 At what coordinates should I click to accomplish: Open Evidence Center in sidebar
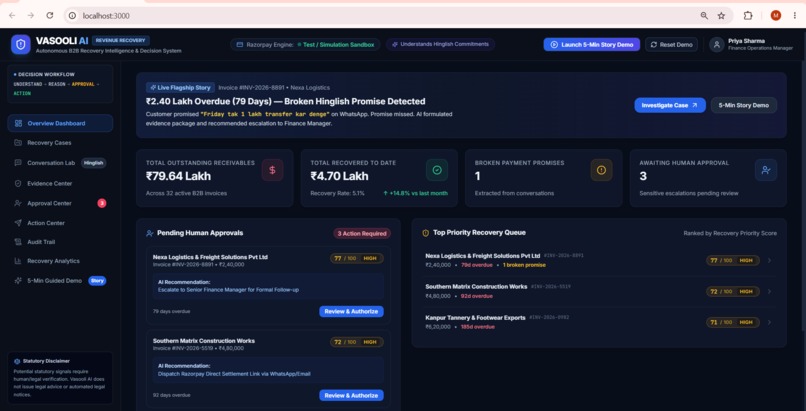60,183
